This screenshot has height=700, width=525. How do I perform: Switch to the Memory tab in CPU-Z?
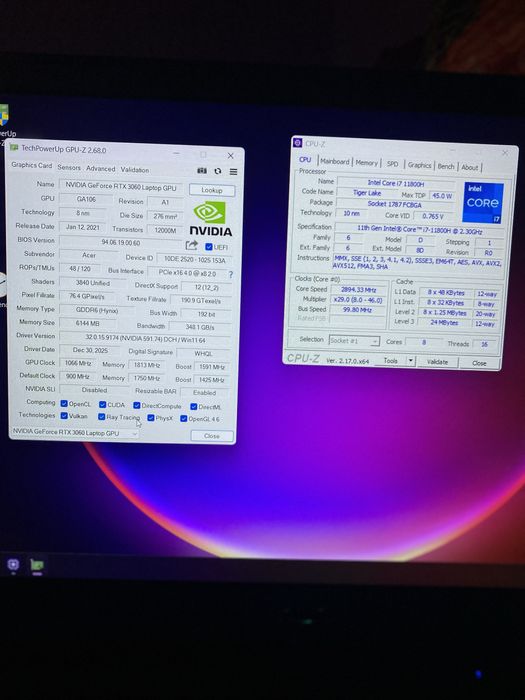(x=367, y=163)
